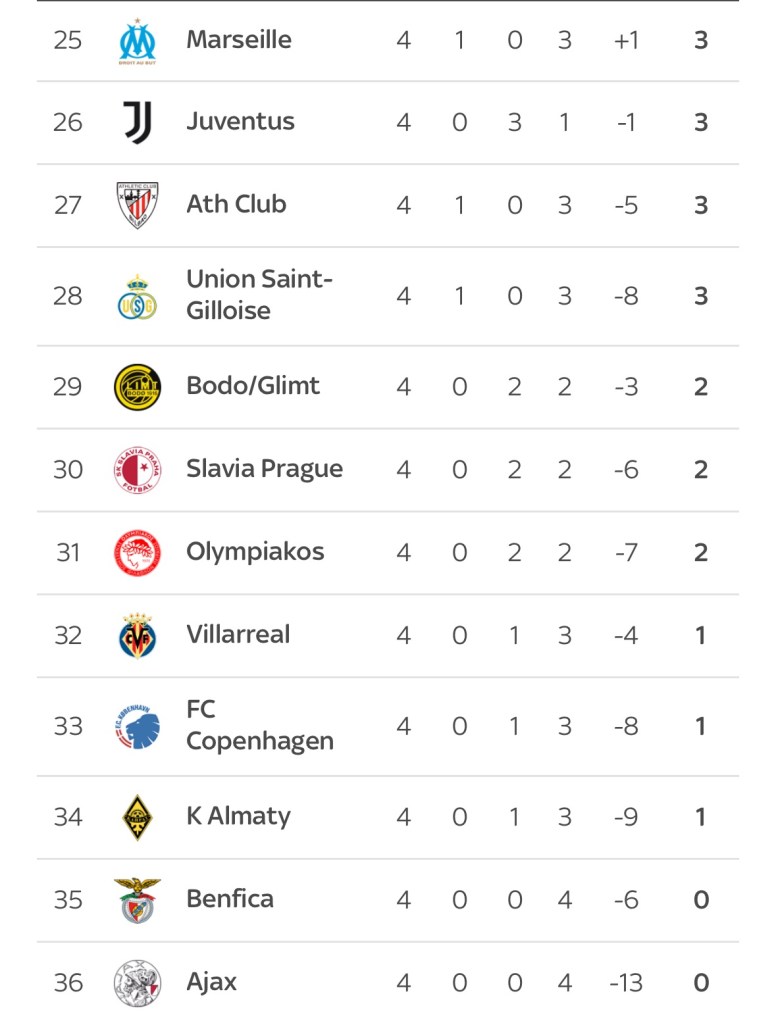Open the FC Copenhagen team page
This screenshot has height=1023, width=776.
coord(259,726)
